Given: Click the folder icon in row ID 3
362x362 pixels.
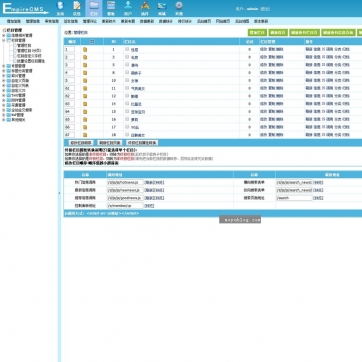Looking at the screenshot, I should [85, 57].
